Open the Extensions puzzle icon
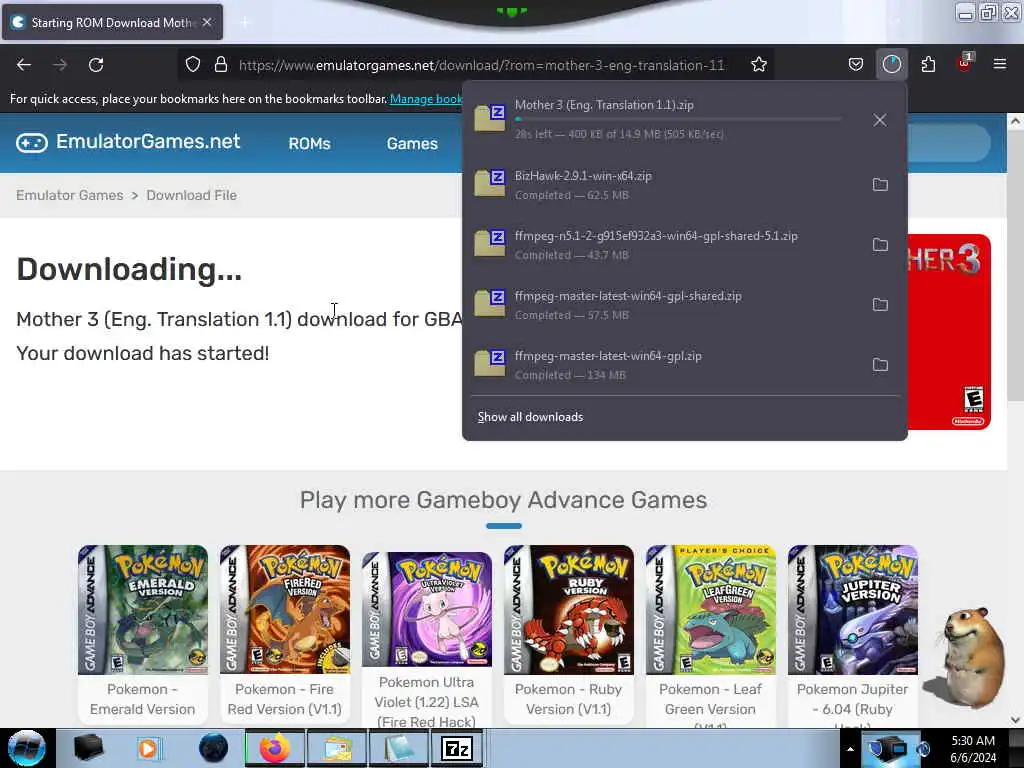Screen dimensions: 1024x768 click(x=928, y=65)
